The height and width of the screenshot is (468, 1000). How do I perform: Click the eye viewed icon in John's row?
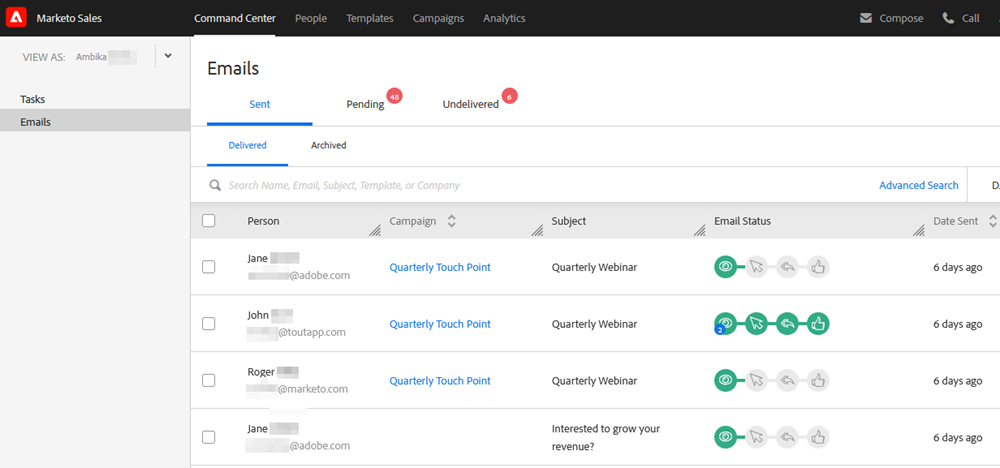(x=726, y=323)
